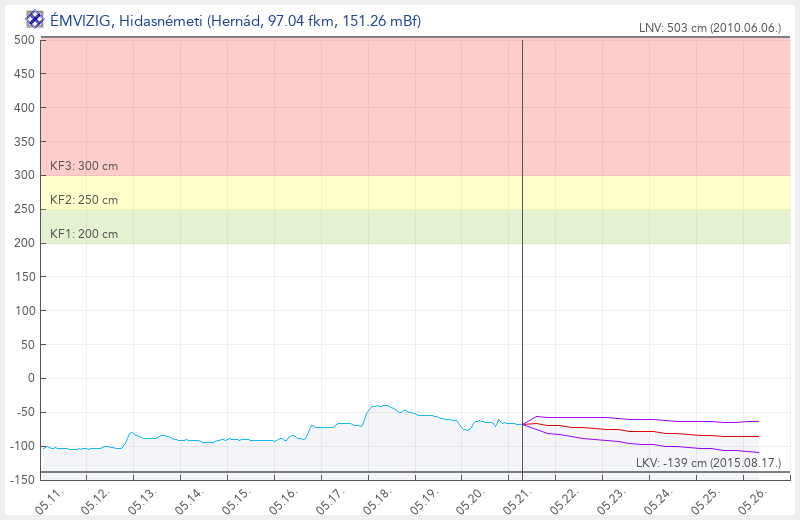Click the 500 value on the y-axis
Viewport: 800px width, 520px height.
[x=24, y=40]
